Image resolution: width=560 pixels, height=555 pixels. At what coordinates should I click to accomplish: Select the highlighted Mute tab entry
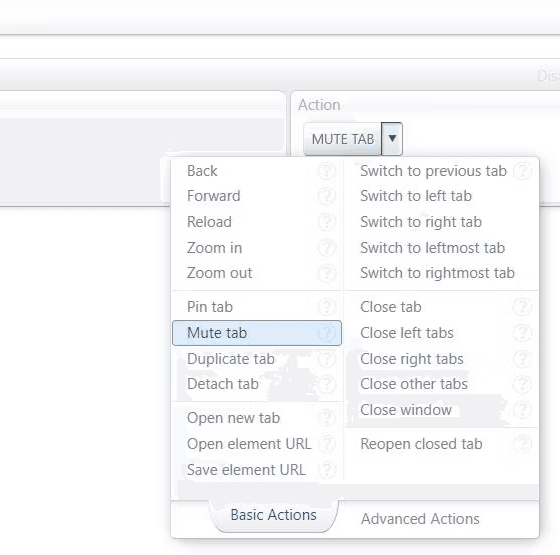257,333
